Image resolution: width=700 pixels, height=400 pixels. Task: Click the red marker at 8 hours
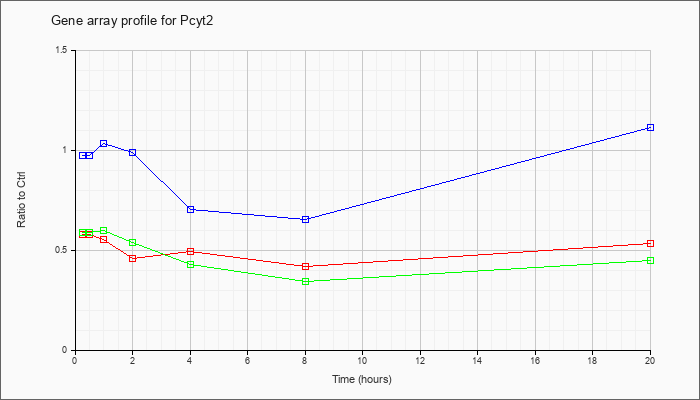click(305, 267)
